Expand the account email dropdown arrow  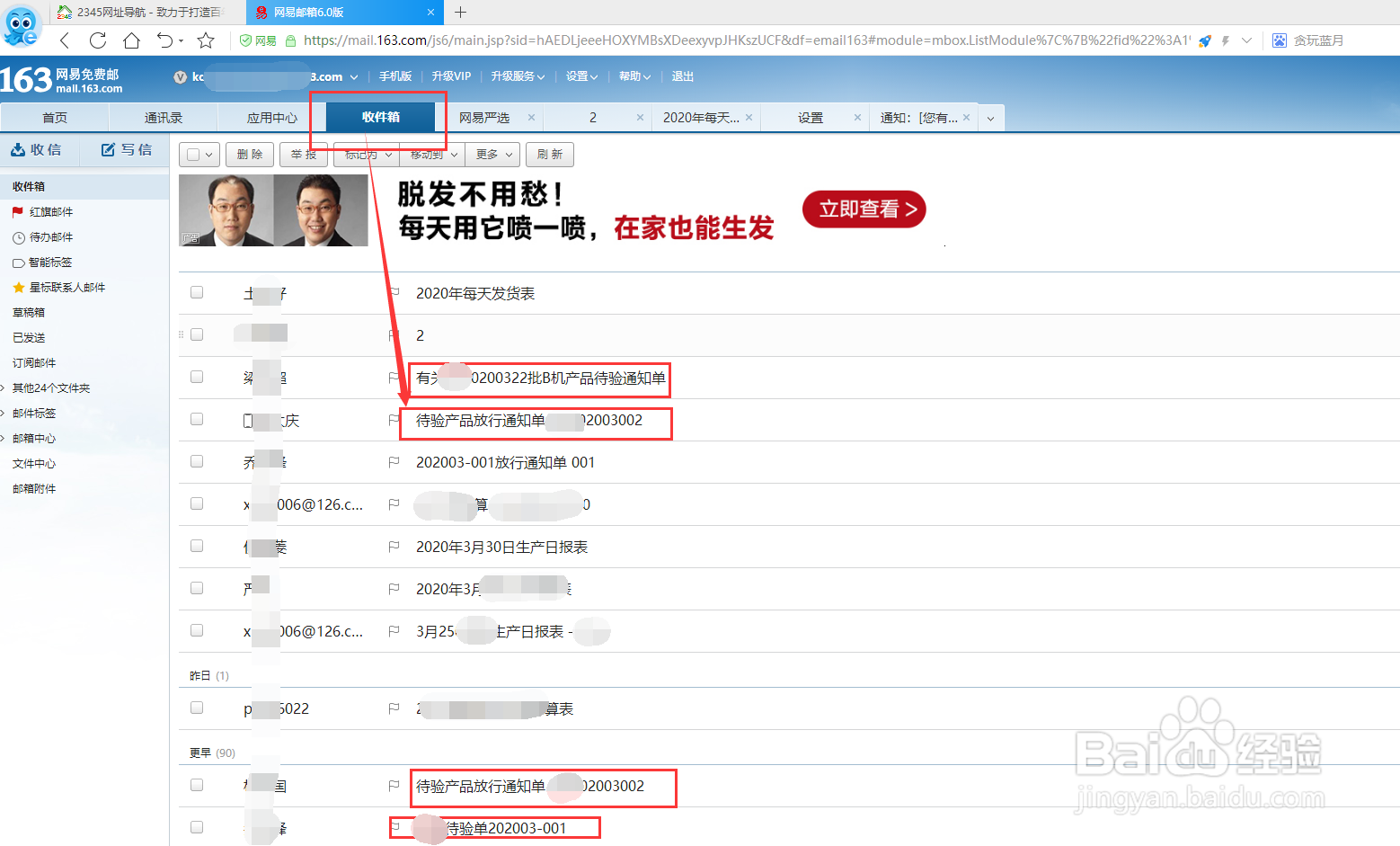coord(354,77)
